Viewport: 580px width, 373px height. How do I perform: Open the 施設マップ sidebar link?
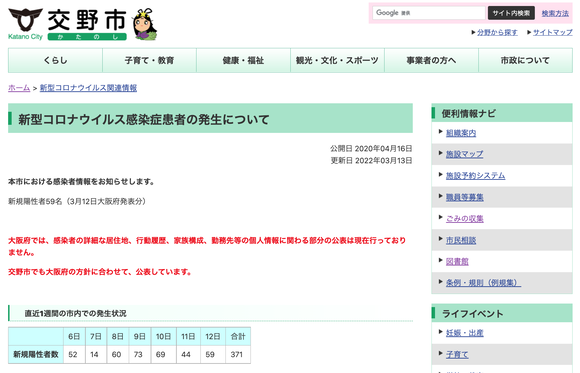point(464,154)
